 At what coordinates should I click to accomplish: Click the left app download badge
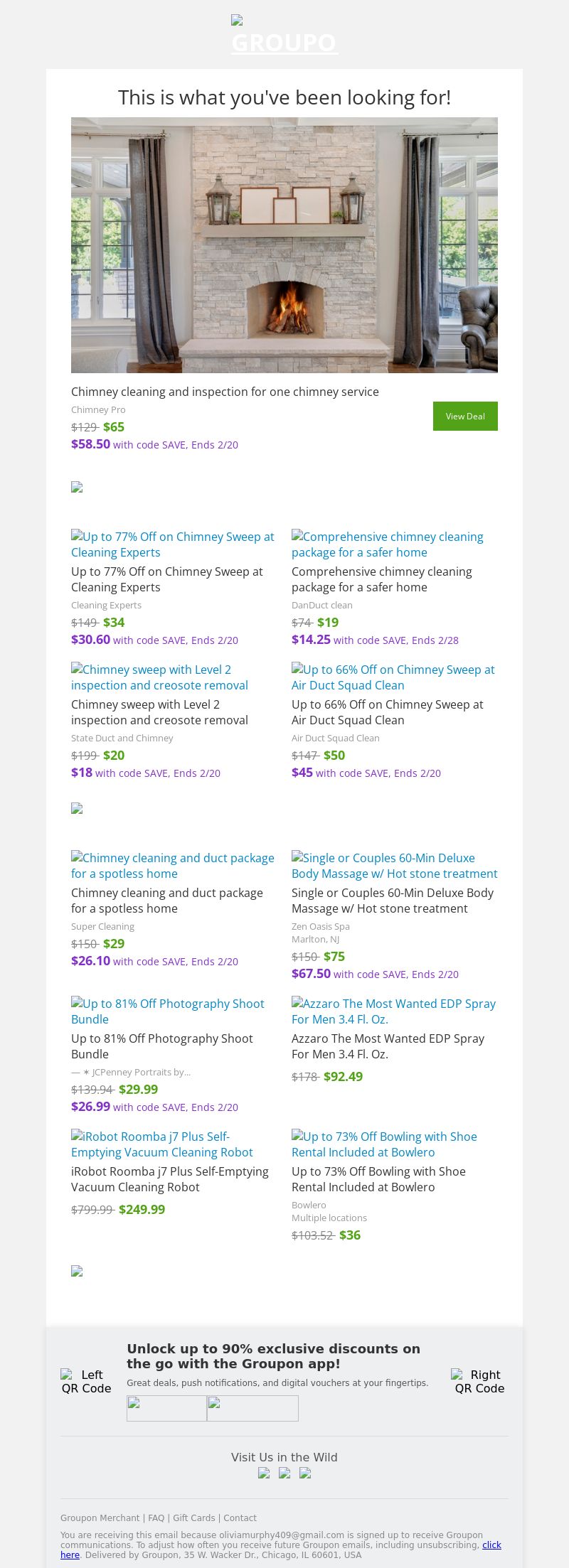(166, 1408)
